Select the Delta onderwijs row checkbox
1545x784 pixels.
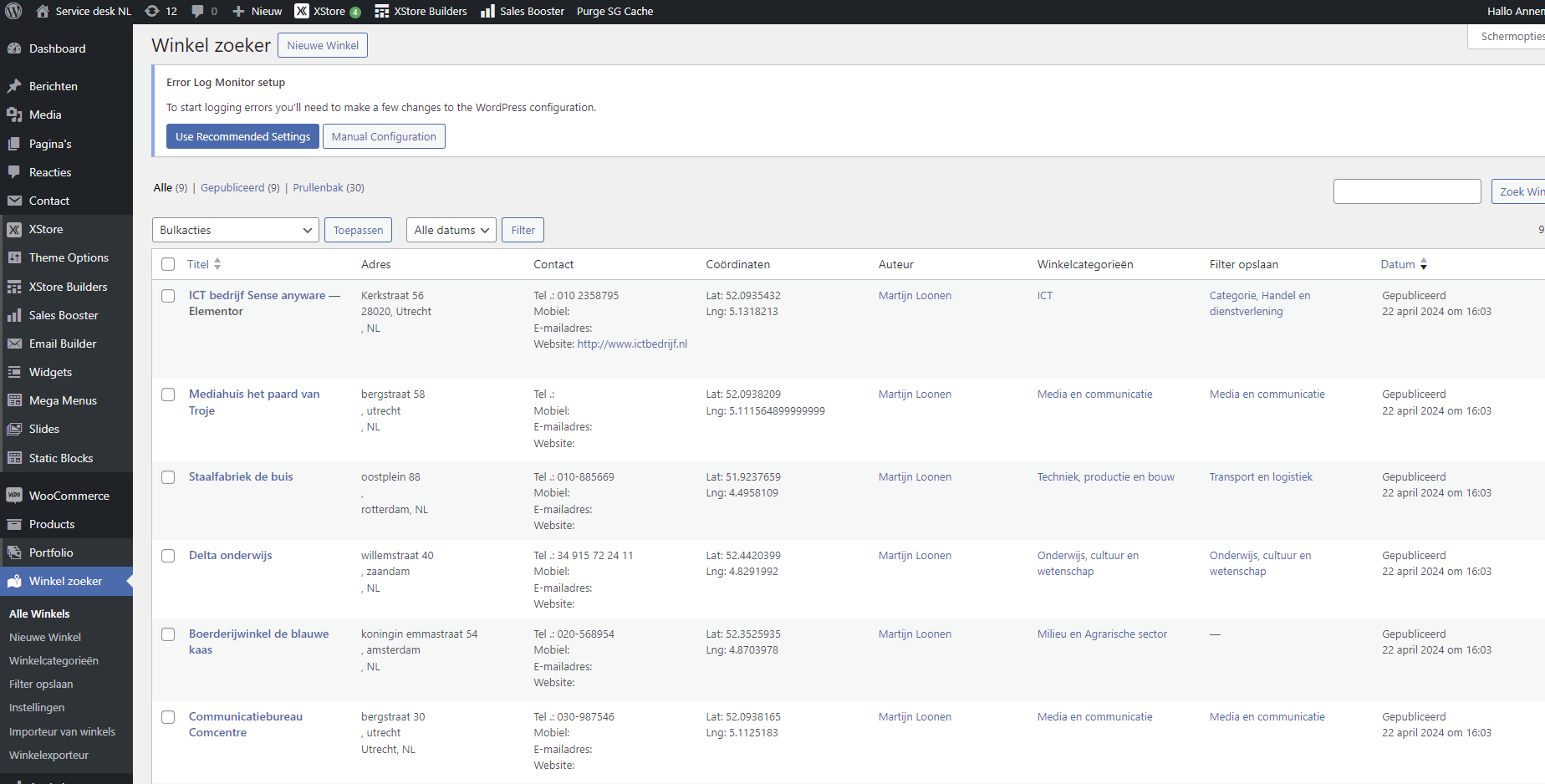click(168, 556)
